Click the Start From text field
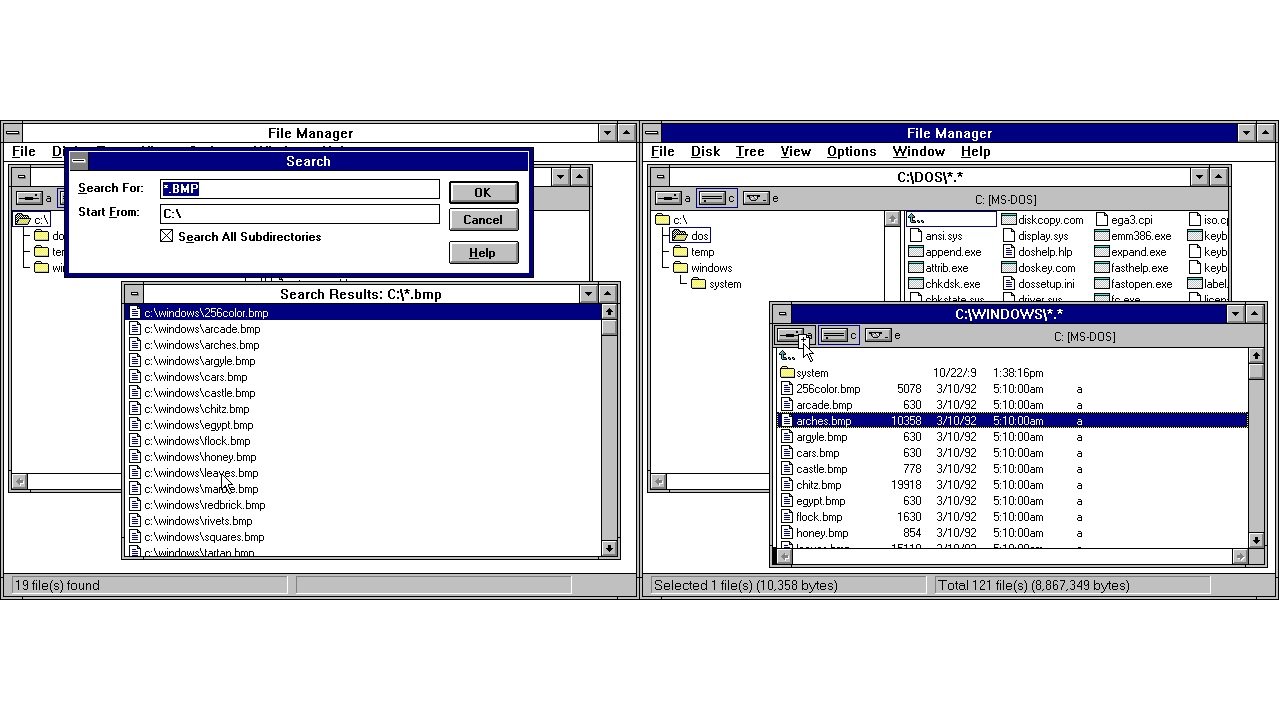Viewport: 1280px width, 720px height. click(300, 213)
